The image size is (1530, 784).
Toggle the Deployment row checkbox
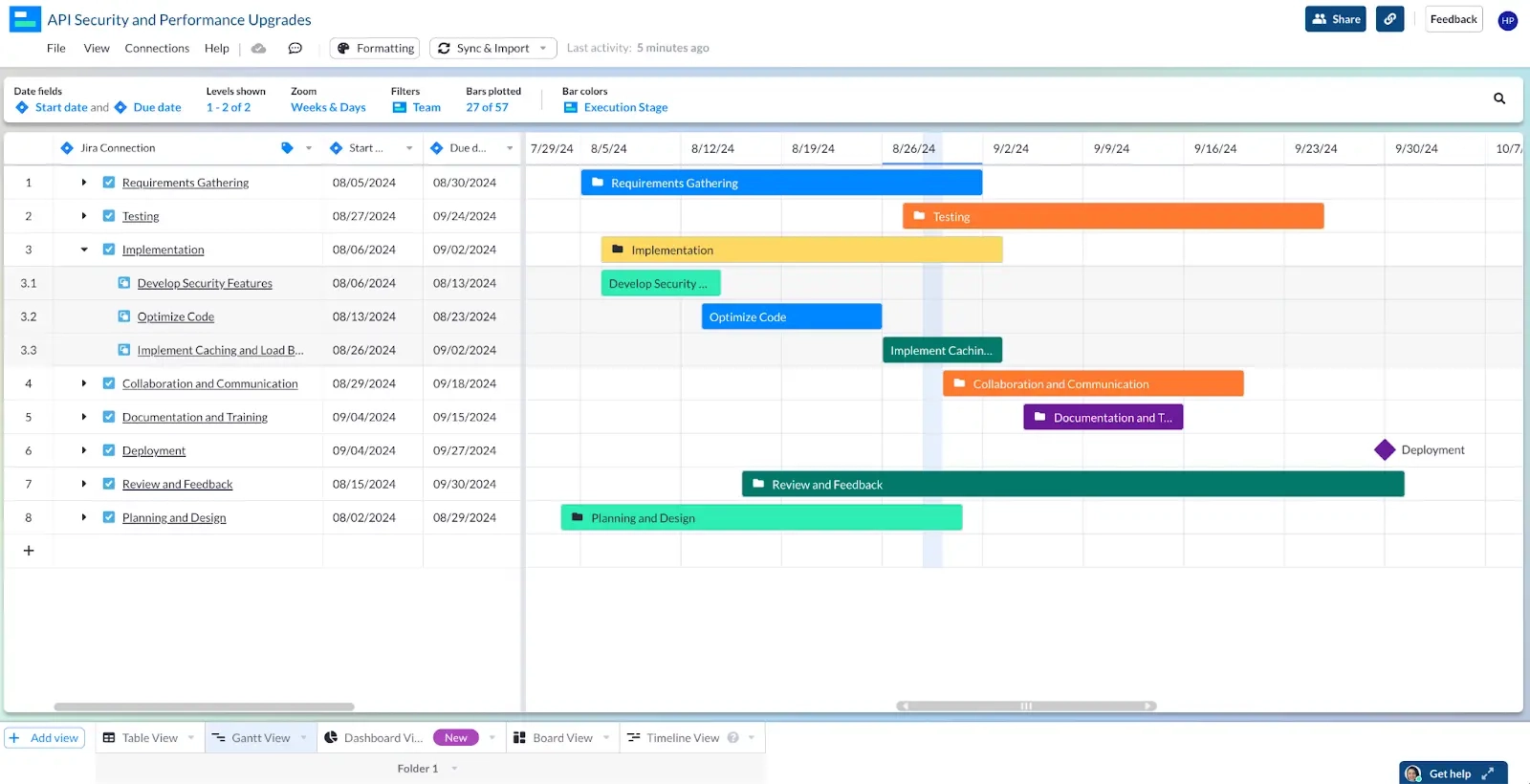point(109,450)
